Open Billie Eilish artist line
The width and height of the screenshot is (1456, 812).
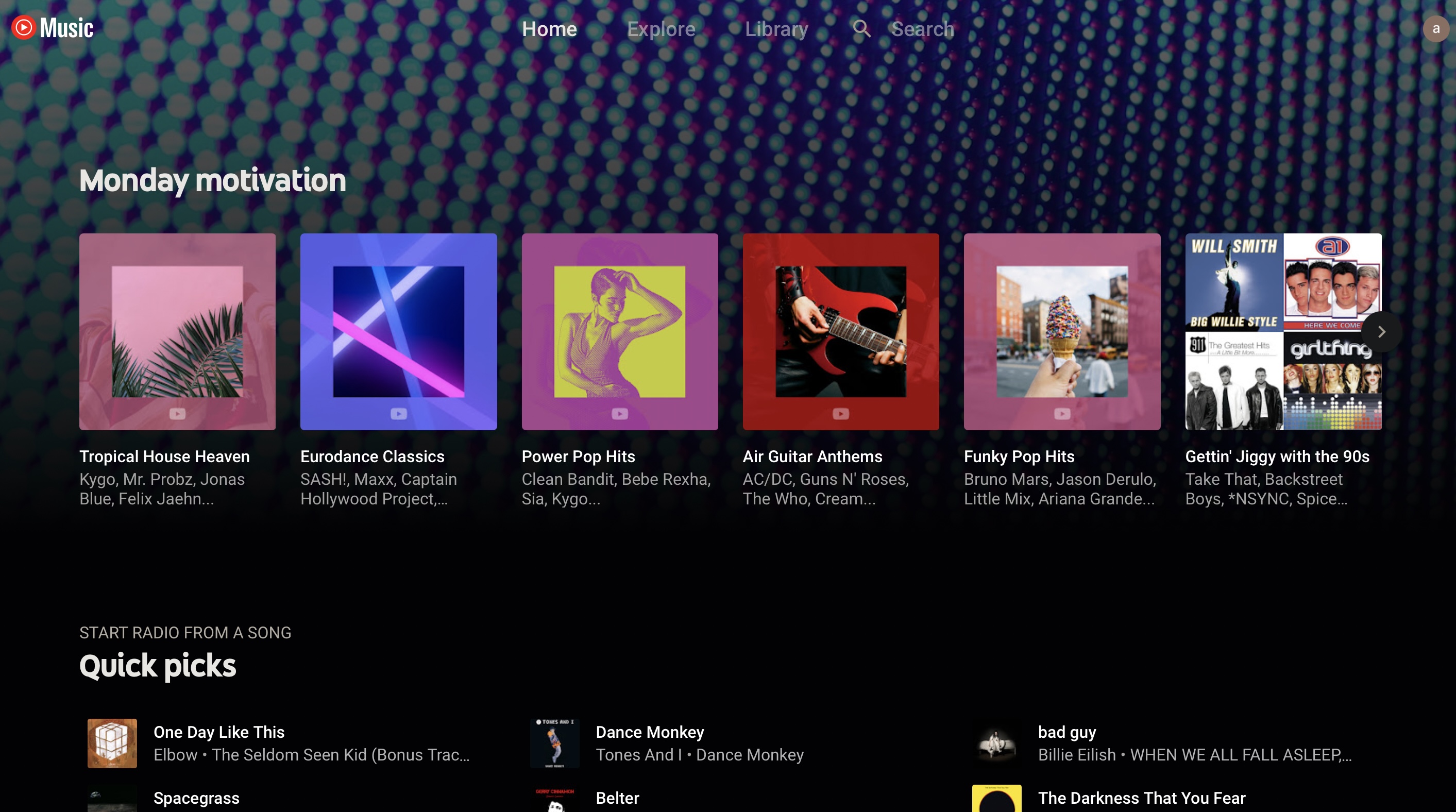coord(1195,755)
